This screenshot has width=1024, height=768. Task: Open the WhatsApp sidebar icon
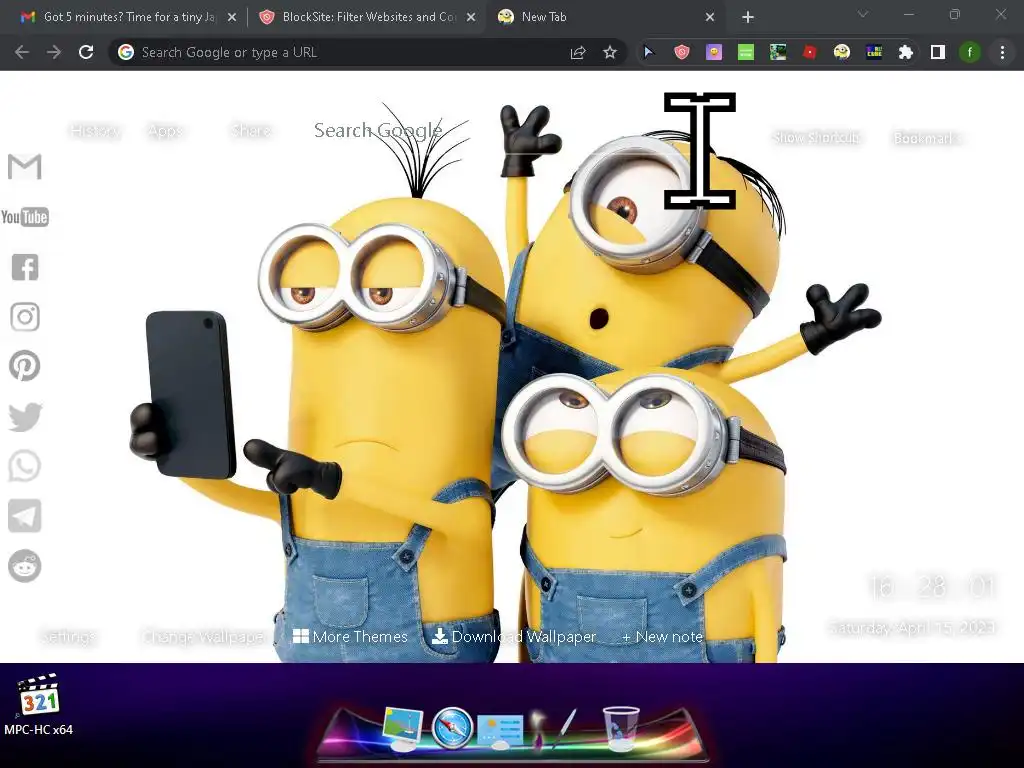pyautogui.click(x=25, y=466)
